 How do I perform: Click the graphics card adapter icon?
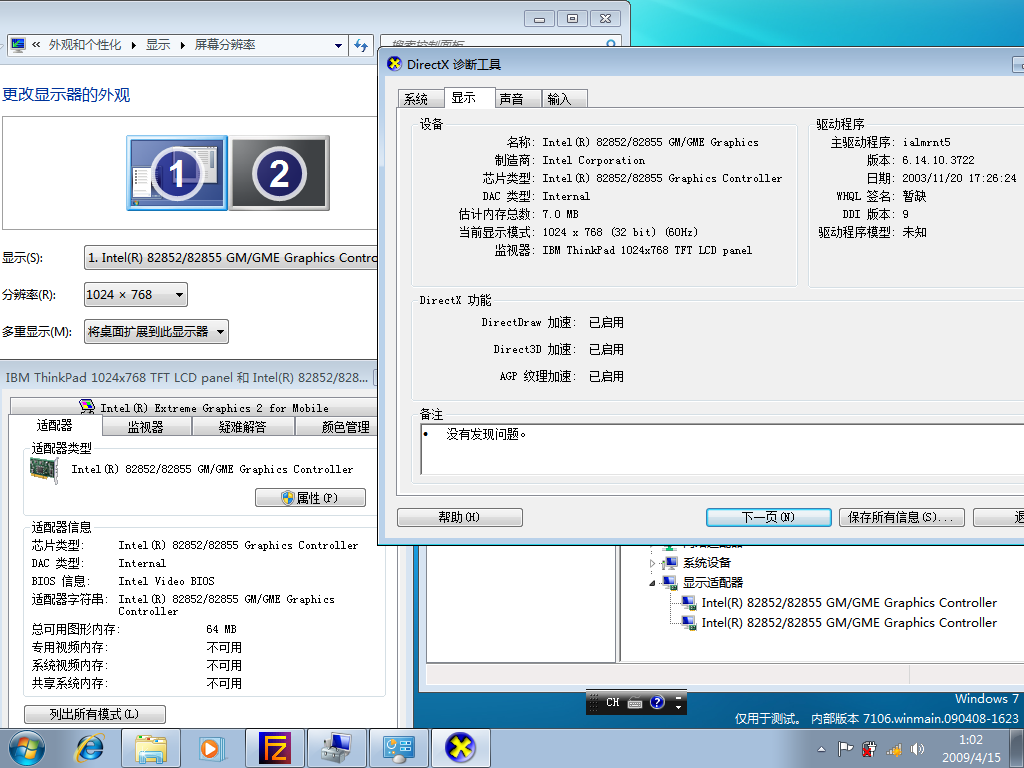[x=44, y=470]
